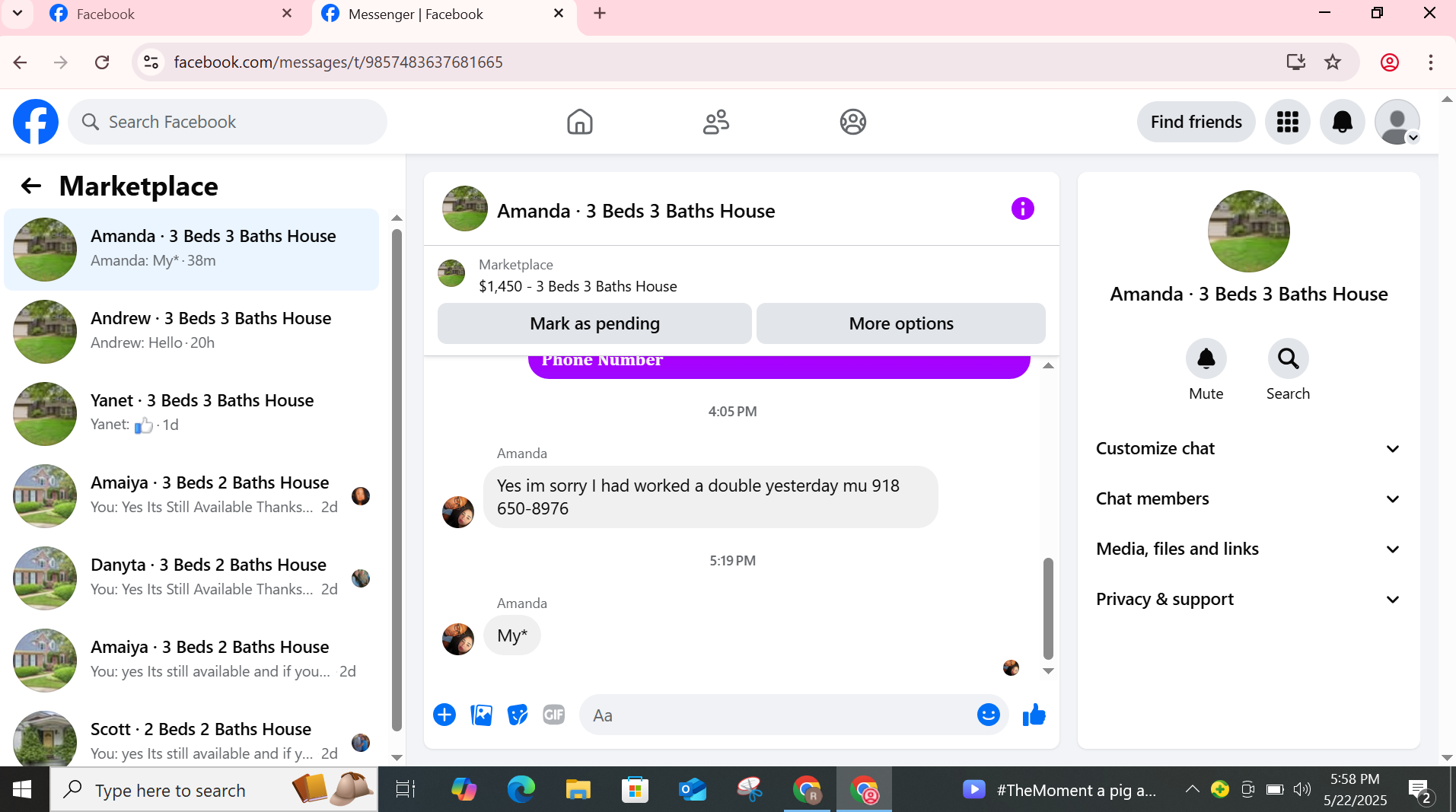Image resolution: width=1456 pixels, height=812 pixels.
Task: Open Andrew 3 Beds 3 Baths House conversation
Action: (x=192, y=331)
